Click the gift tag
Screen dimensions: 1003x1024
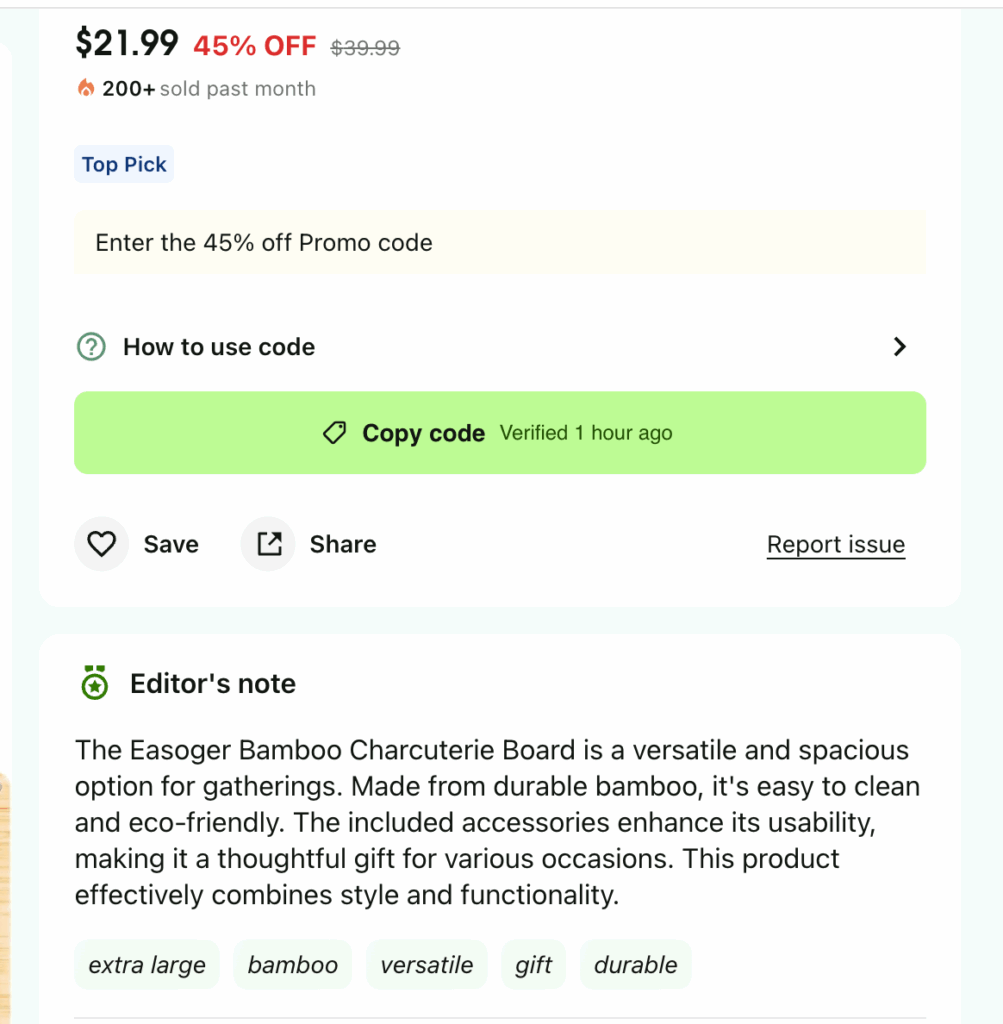click(x=534, y=965)
